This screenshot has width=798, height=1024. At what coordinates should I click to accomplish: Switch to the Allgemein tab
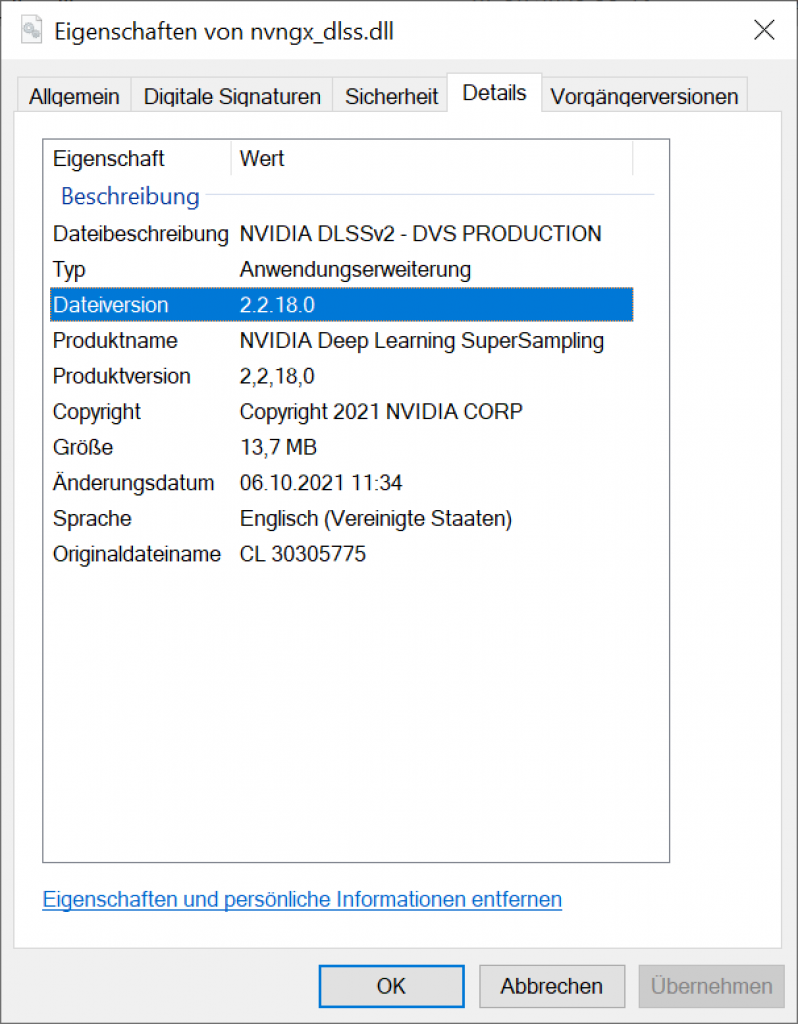(x=74, y=95)
